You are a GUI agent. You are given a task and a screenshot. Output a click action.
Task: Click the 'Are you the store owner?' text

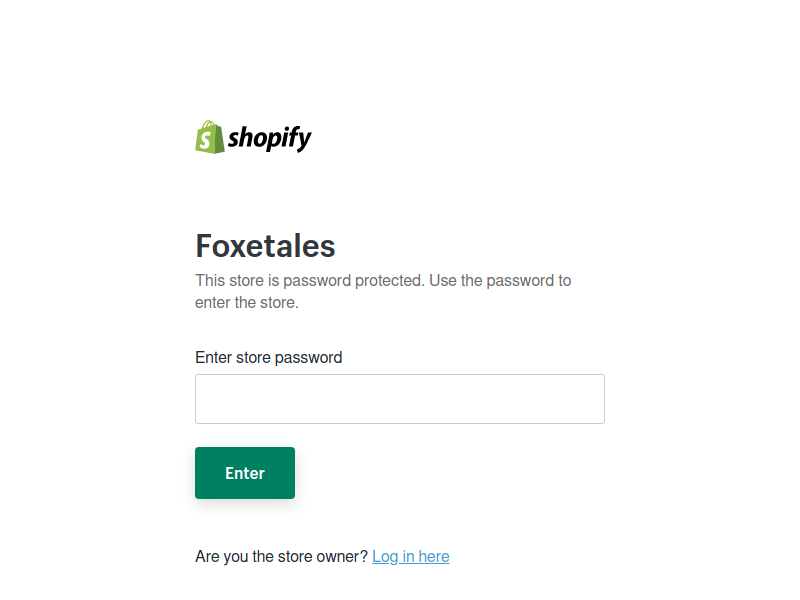coord(281,557)
